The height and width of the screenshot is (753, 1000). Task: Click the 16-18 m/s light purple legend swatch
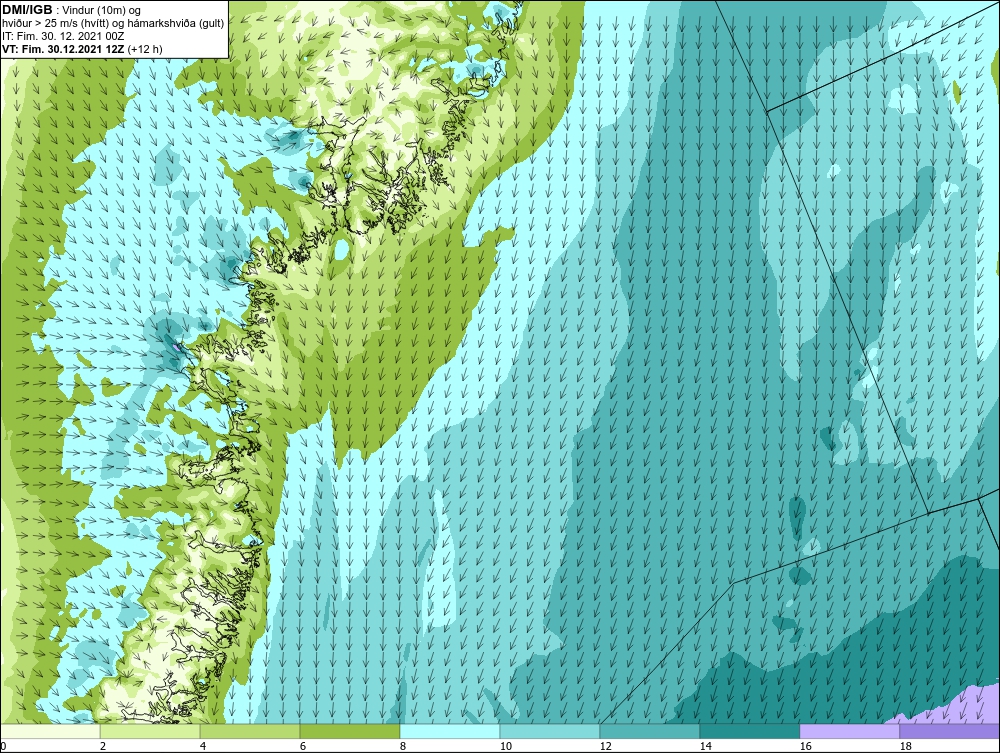tap(849, 731)
